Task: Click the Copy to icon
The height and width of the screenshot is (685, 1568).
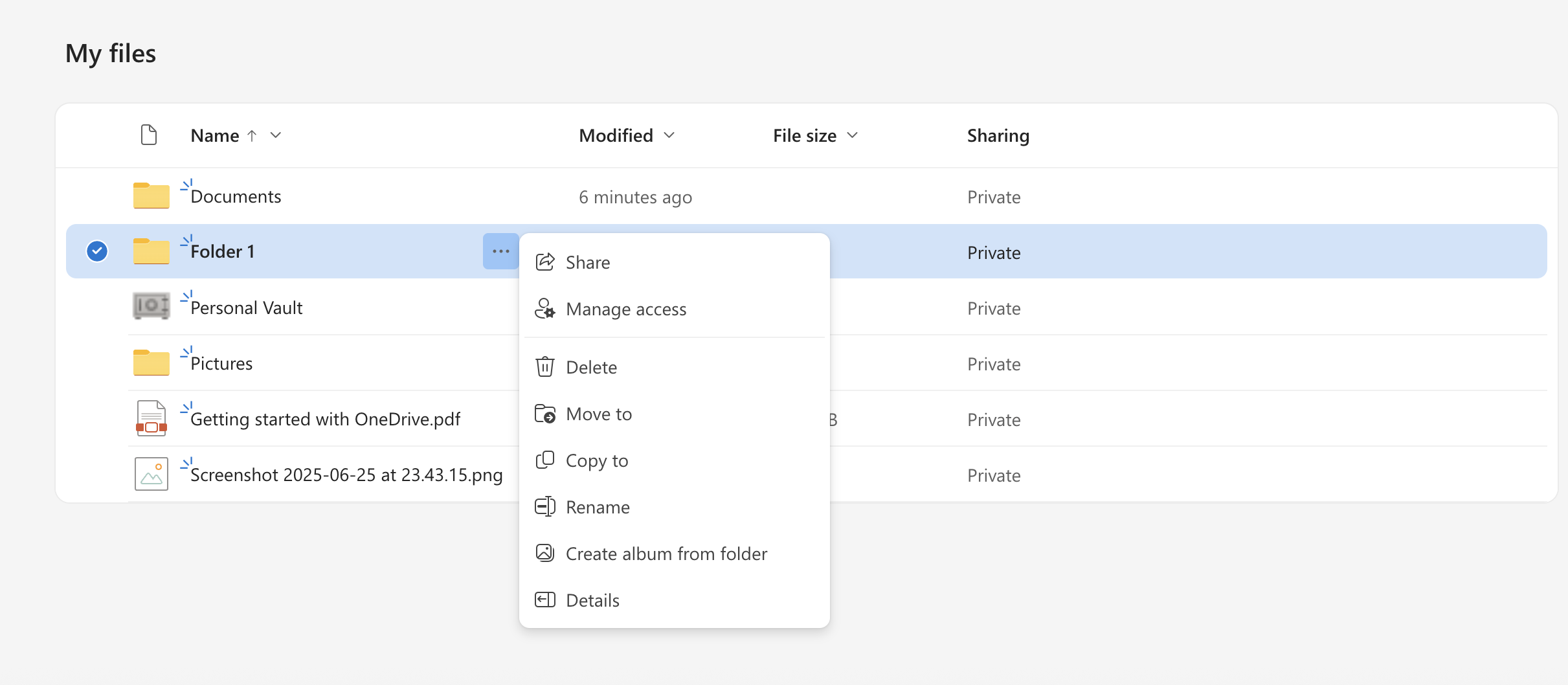Action: [545, 460]
